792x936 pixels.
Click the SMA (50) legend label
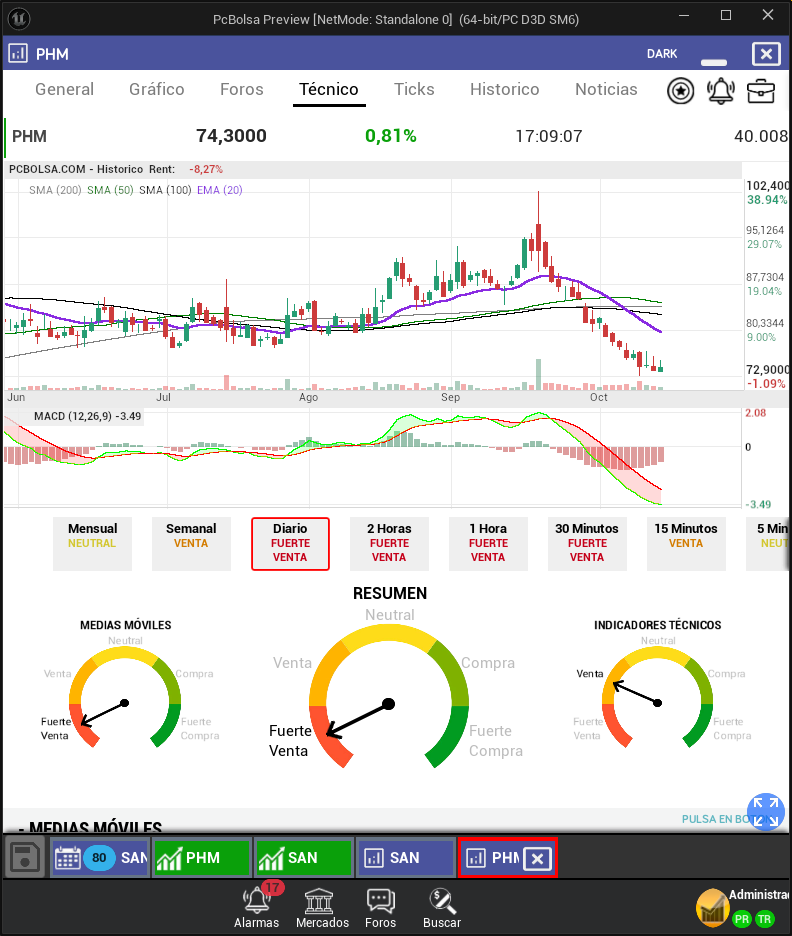pos(110,190)
